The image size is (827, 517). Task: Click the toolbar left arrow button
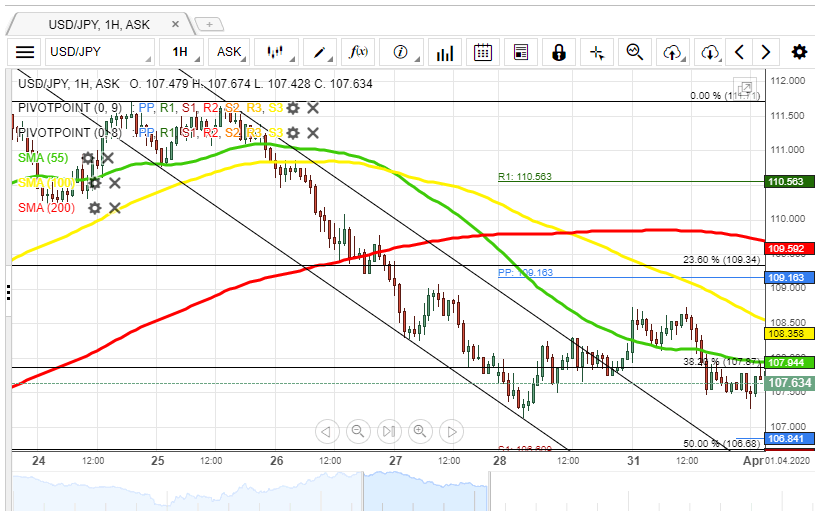739,52
